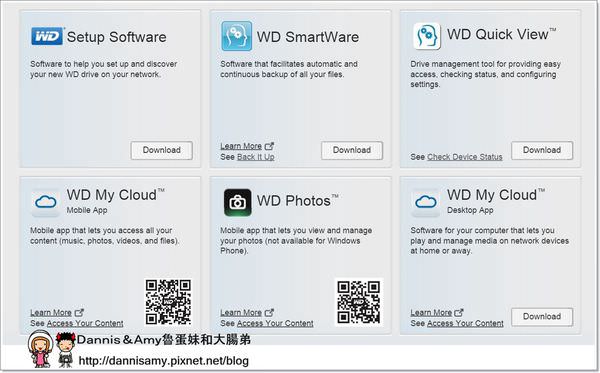Click the WD SmartWare gears-head icon
Screen dimensions: 600x373
click(236, 36)
